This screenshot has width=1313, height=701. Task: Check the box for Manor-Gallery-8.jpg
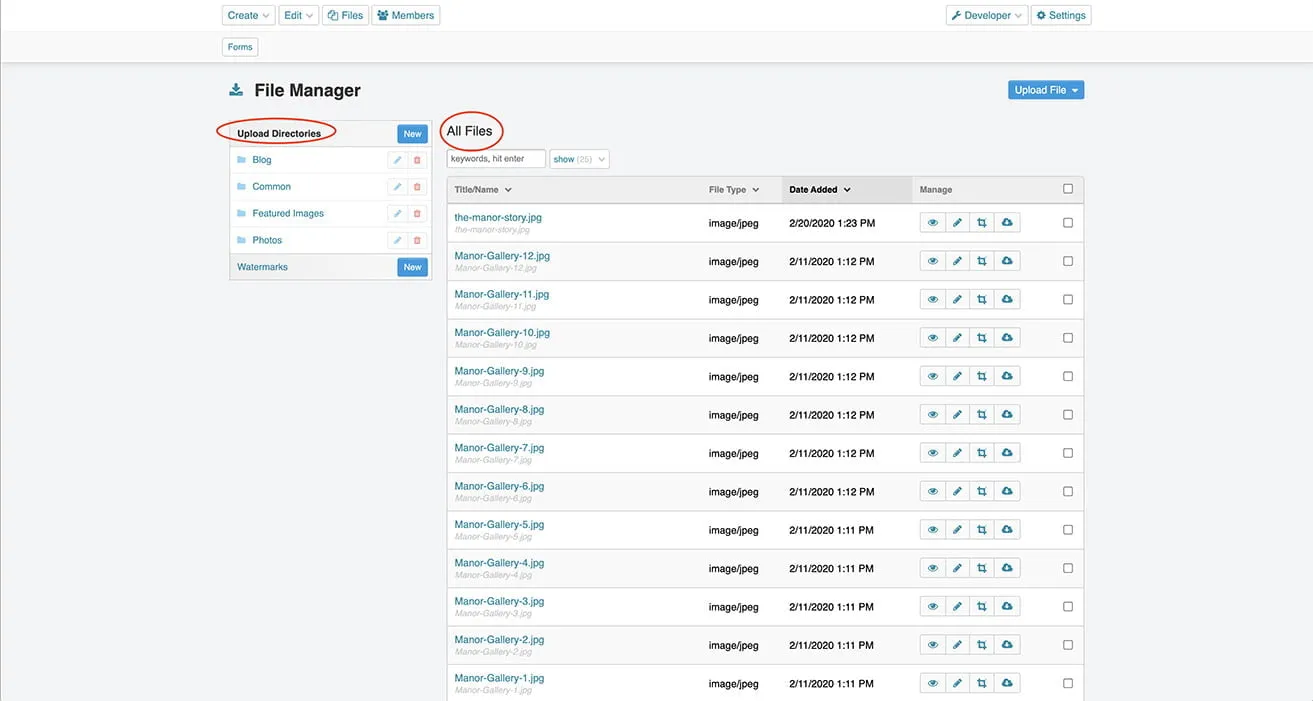click(x=1068, y=415)
